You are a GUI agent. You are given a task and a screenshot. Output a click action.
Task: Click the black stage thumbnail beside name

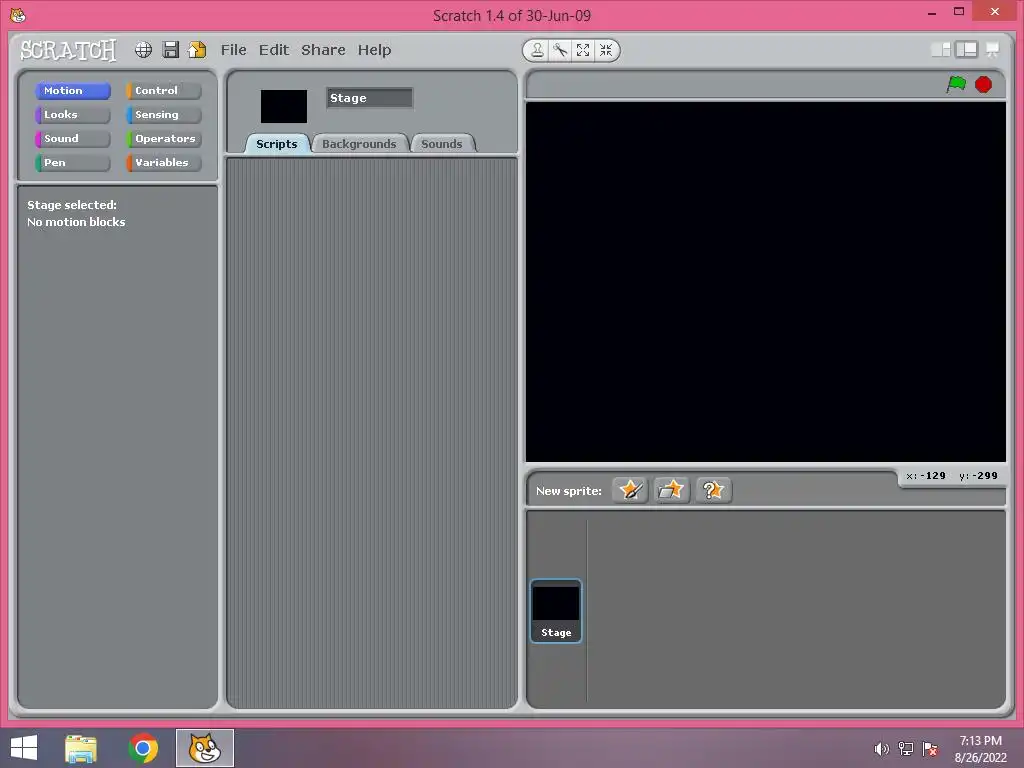coord(283,106)
